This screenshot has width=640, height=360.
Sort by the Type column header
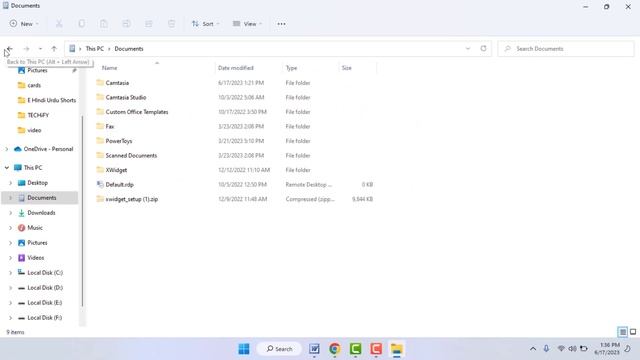291,68
